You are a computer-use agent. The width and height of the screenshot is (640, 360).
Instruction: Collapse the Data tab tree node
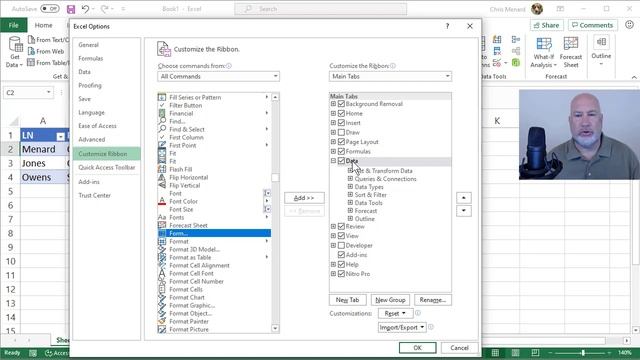pos(333,161)
